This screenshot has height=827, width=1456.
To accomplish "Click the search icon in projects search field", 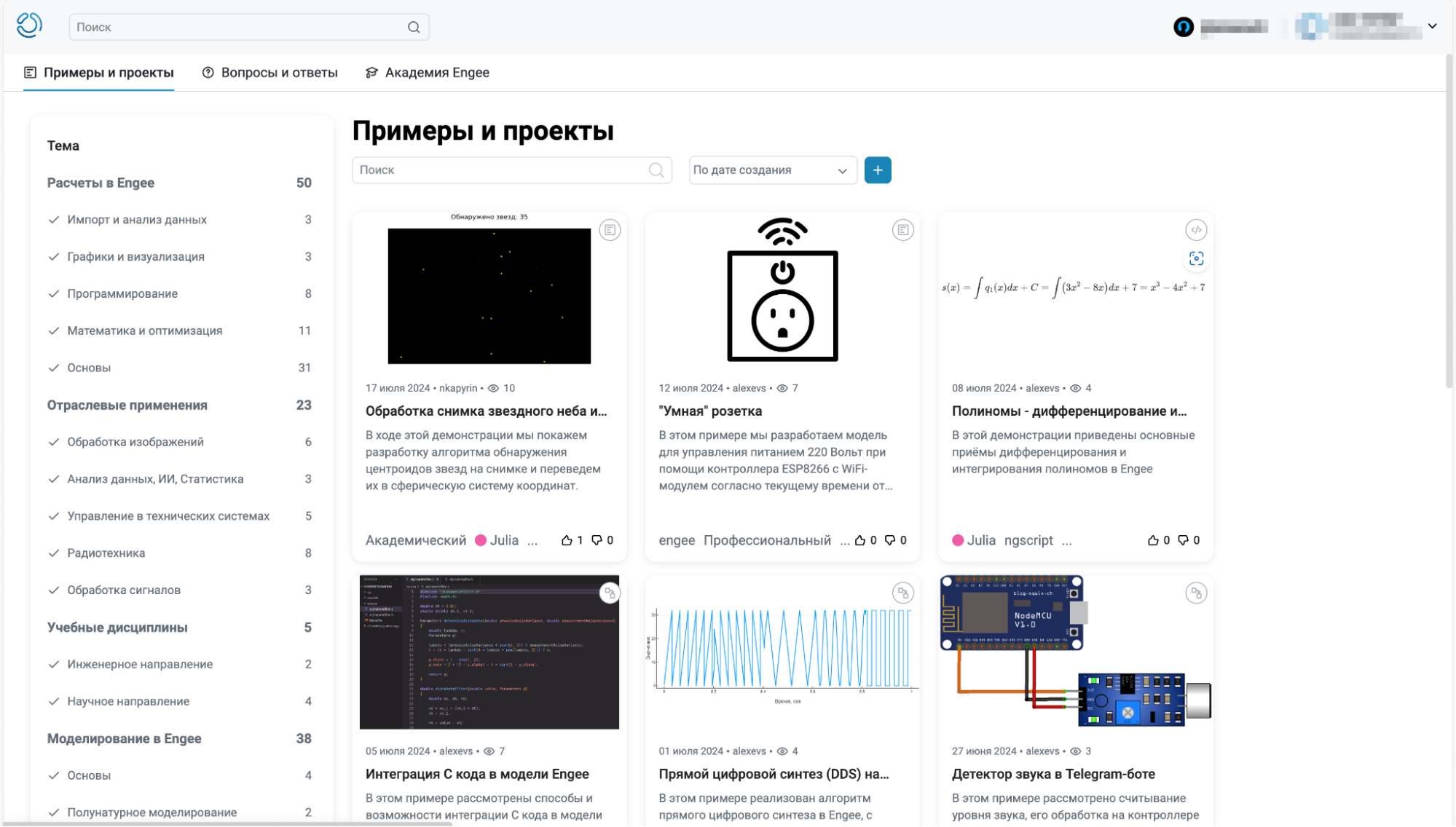I will tap(656, 170).
